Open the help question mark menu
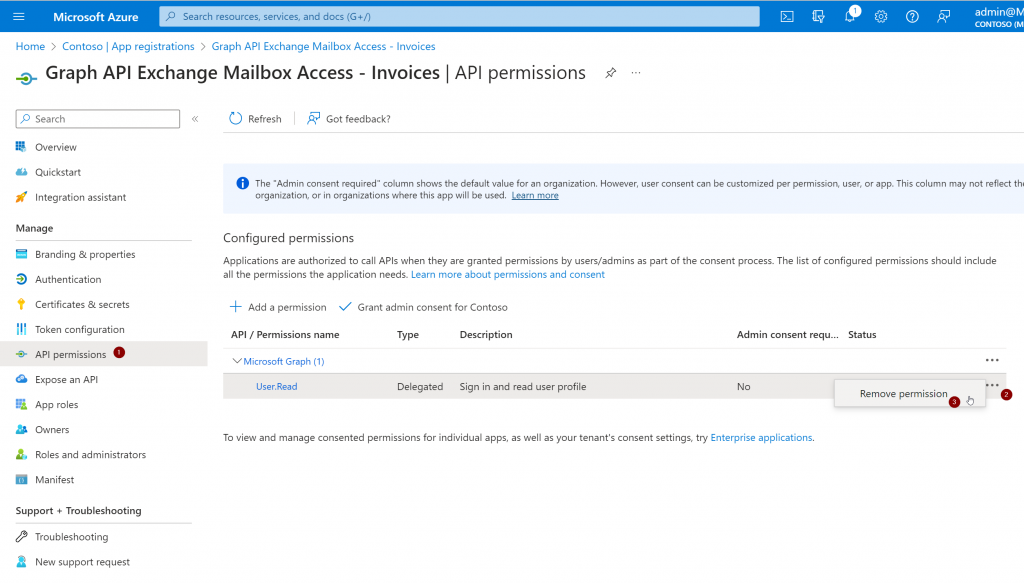1024x583 pixels. [912, 17]
